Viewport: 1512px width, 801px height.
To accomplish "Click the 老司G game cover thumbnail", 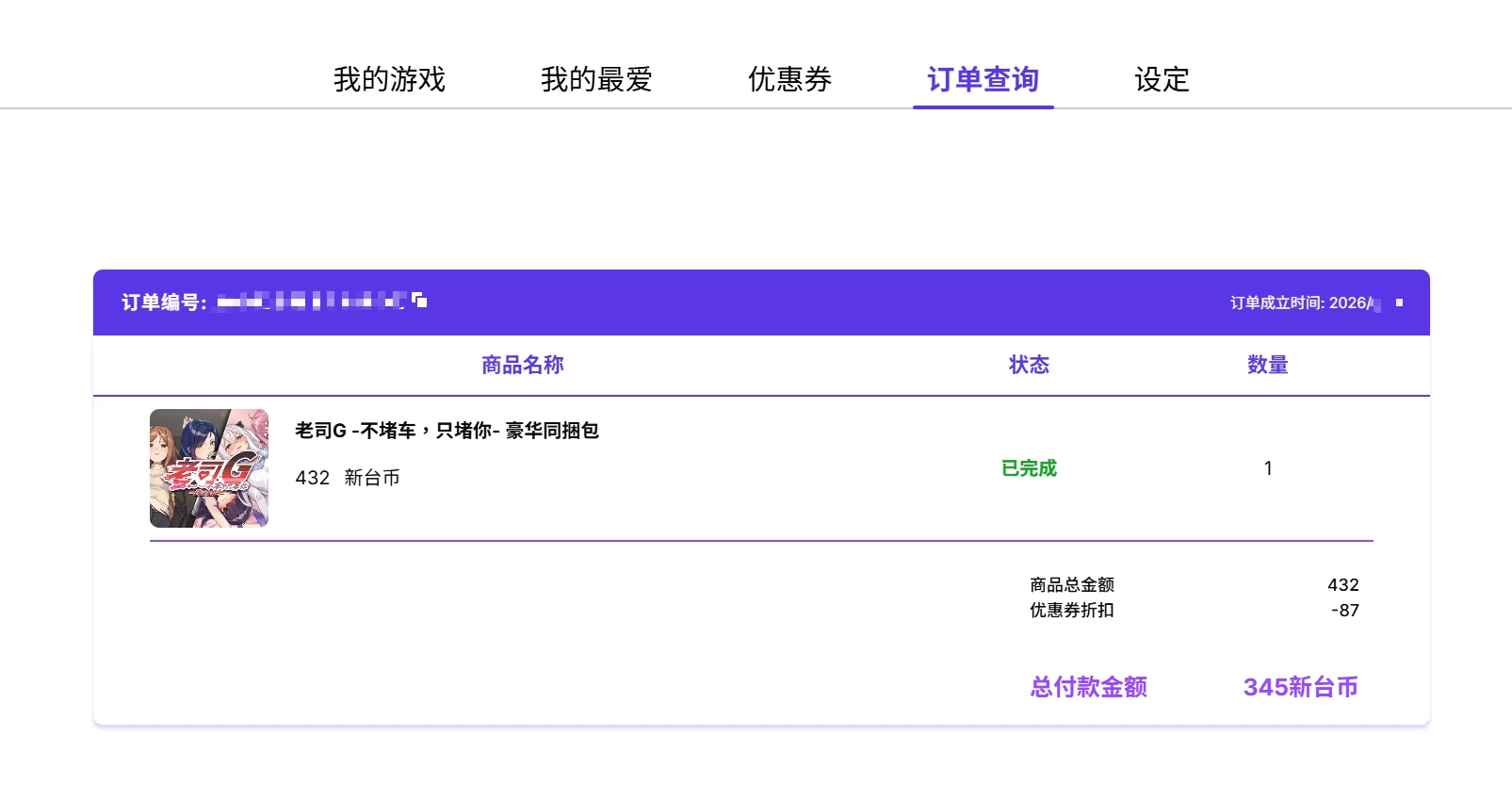I will pyautogui.click(x=209, y=468).
